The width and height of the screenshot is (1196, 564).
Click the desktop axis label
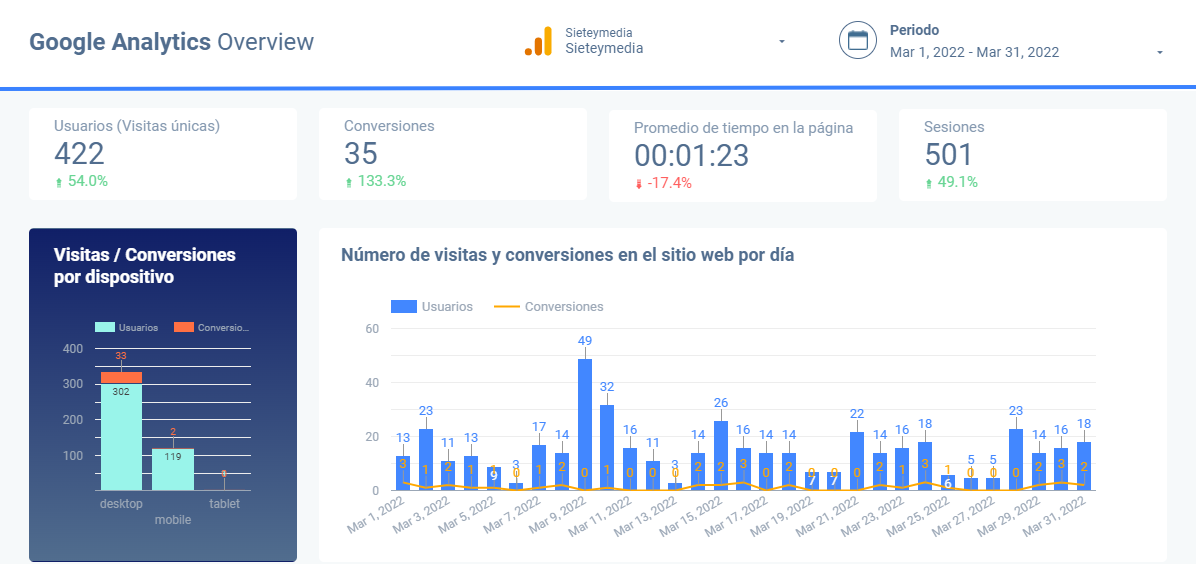coord(121,504)
